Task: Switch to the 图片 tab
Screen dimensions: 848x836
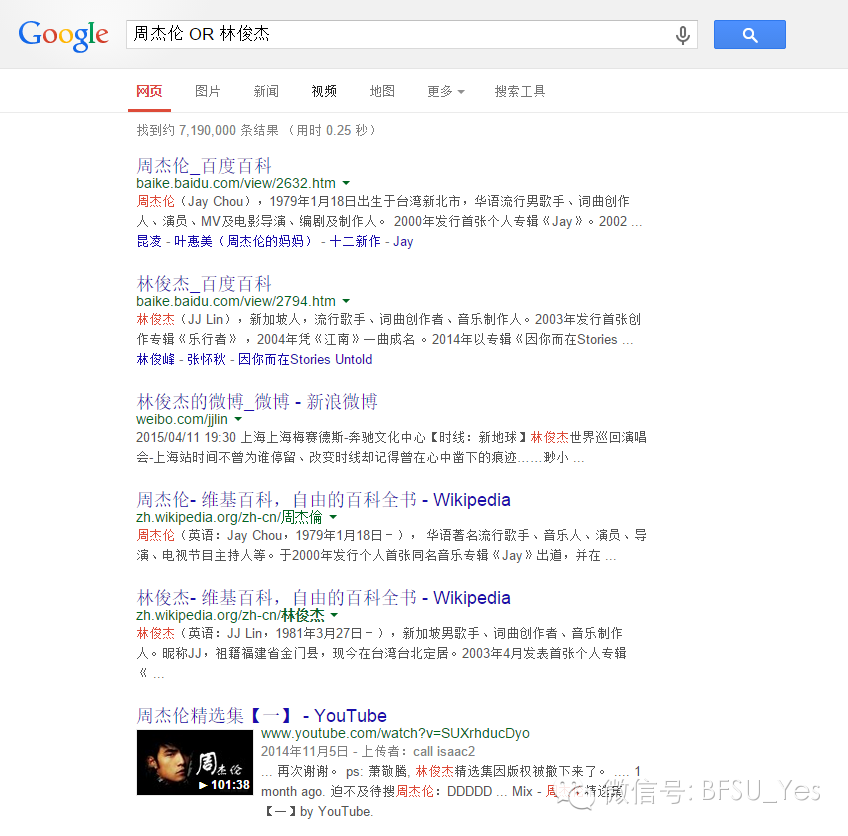Action: click(208, 91)
